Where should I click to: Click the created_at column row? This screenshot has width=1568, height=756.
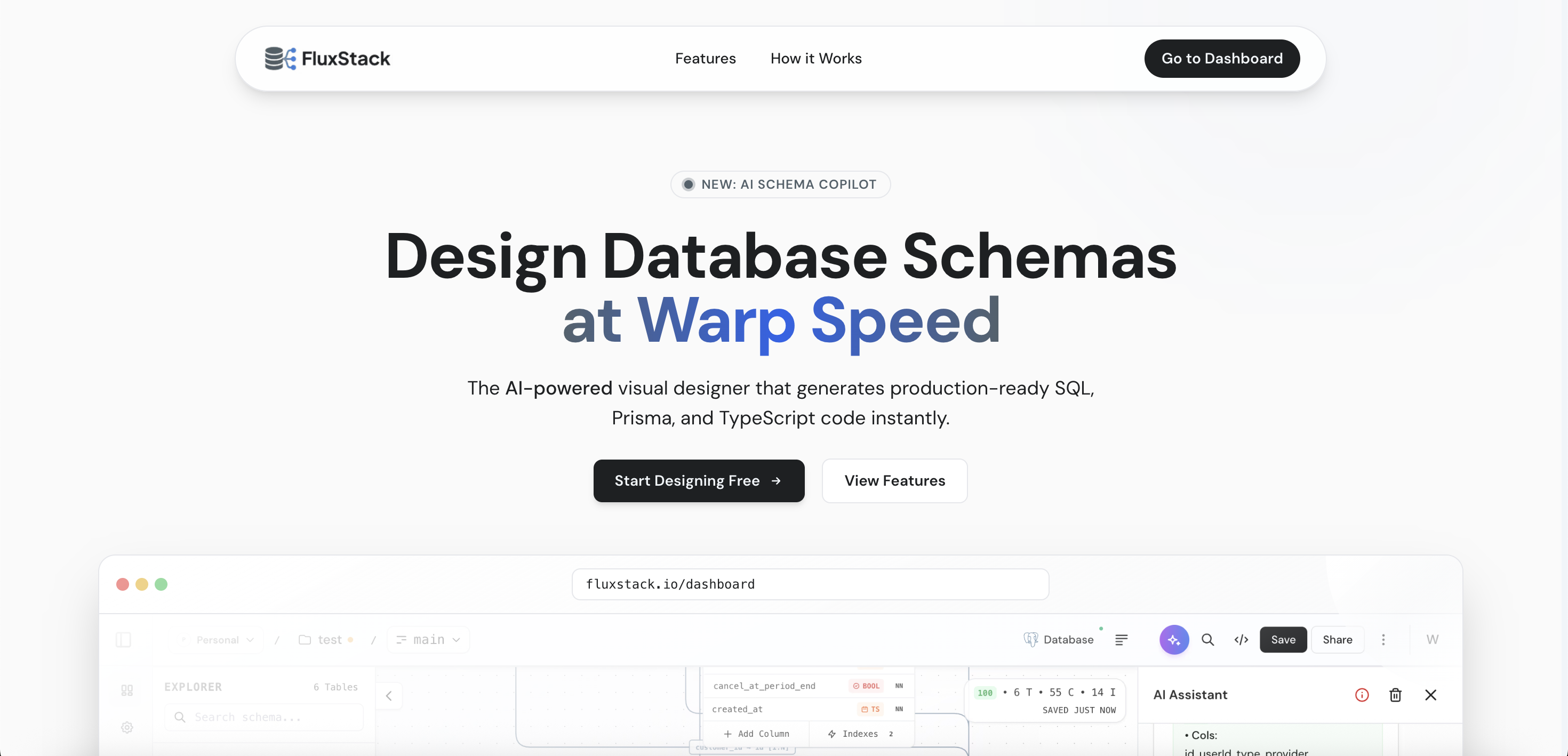pos(809,709)
